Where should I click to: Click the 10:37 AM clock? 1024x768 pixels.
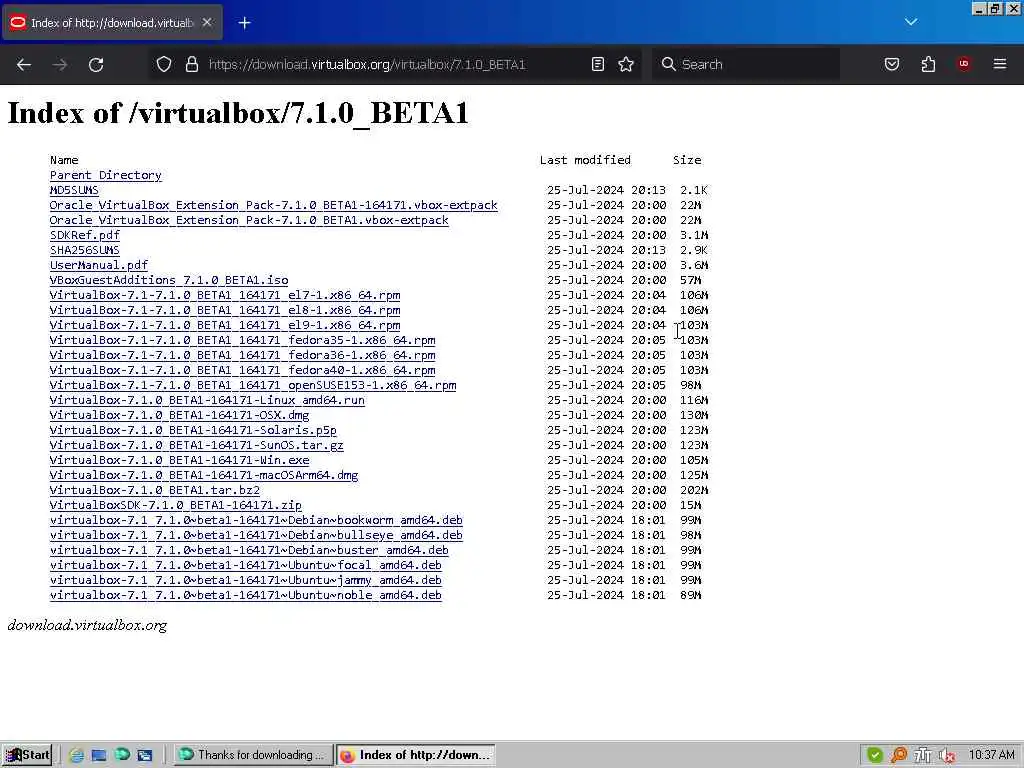(991, 755)
